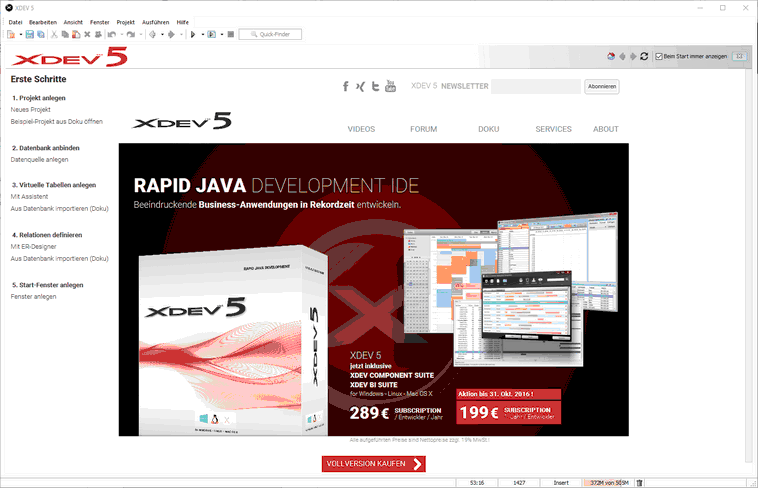Click the Xing social icon
The width and height of the screenshot is (758, 488).
(x=360, y=87)
